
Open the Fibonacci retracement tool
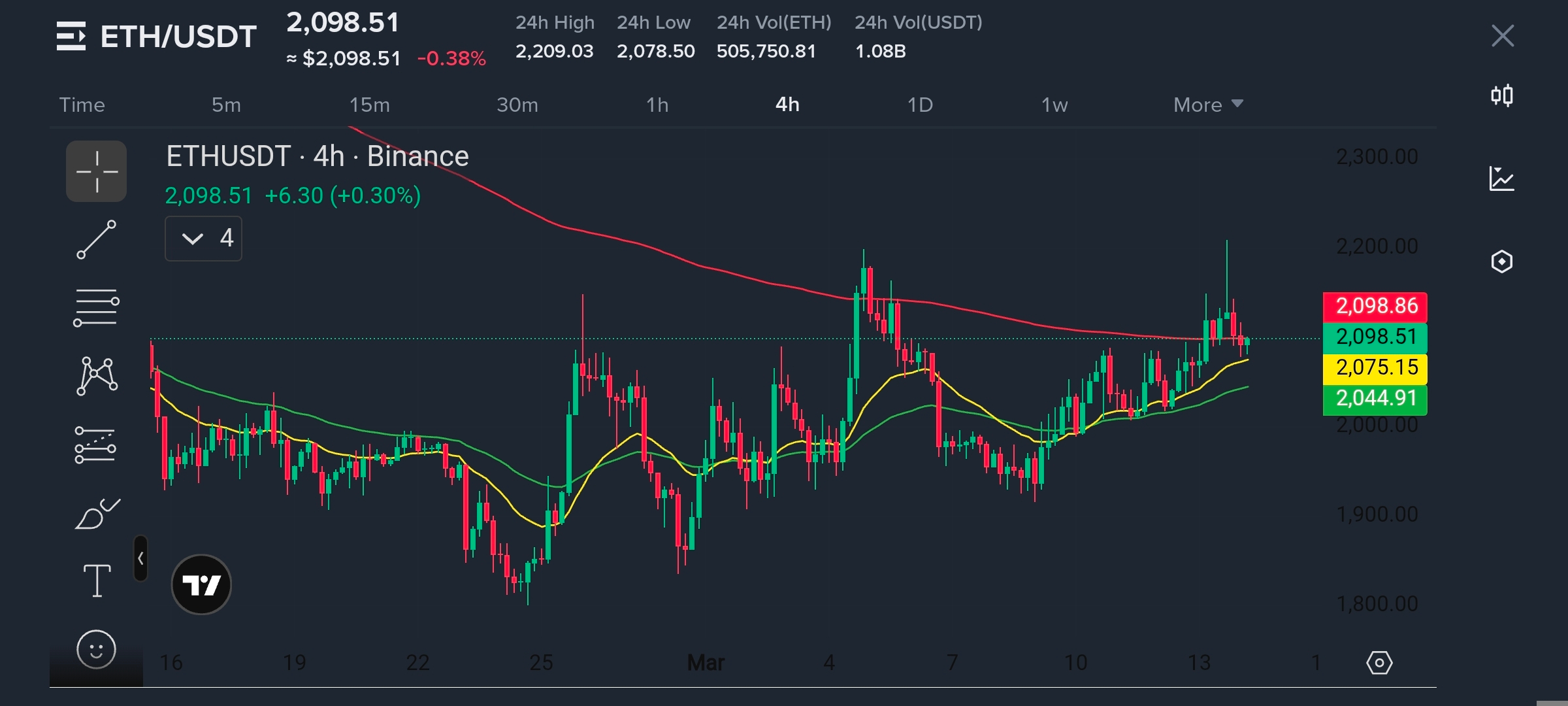point(96,308)
